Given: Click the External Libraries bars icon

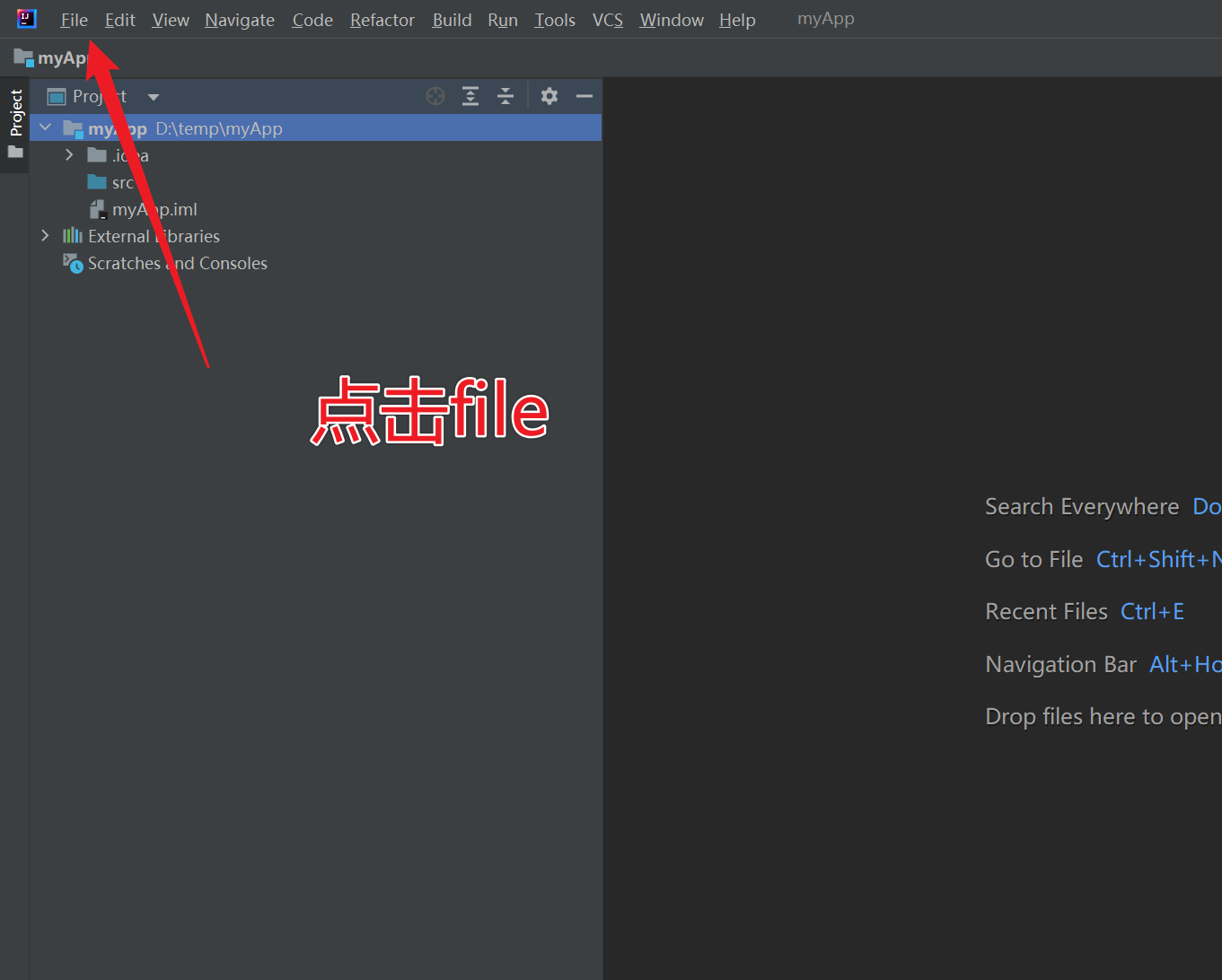Looking at the screenshot, I should [73, 236].
